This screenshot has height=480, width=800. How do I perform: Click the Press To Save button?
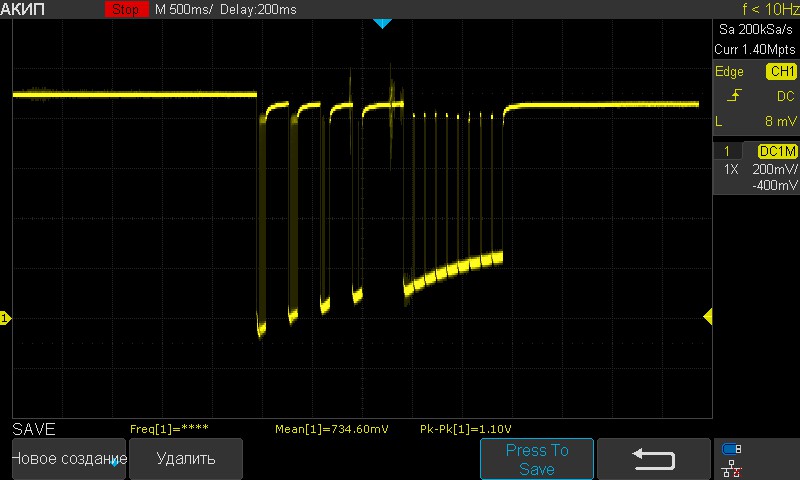coord(537,459)
